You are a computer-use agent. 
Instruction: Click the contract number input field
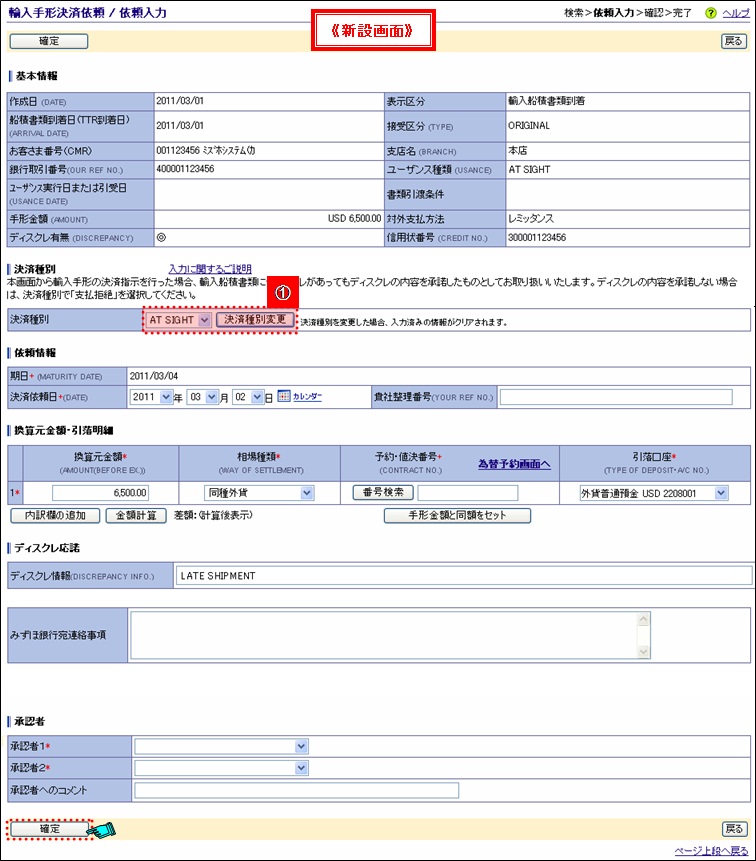coord(468,493)
